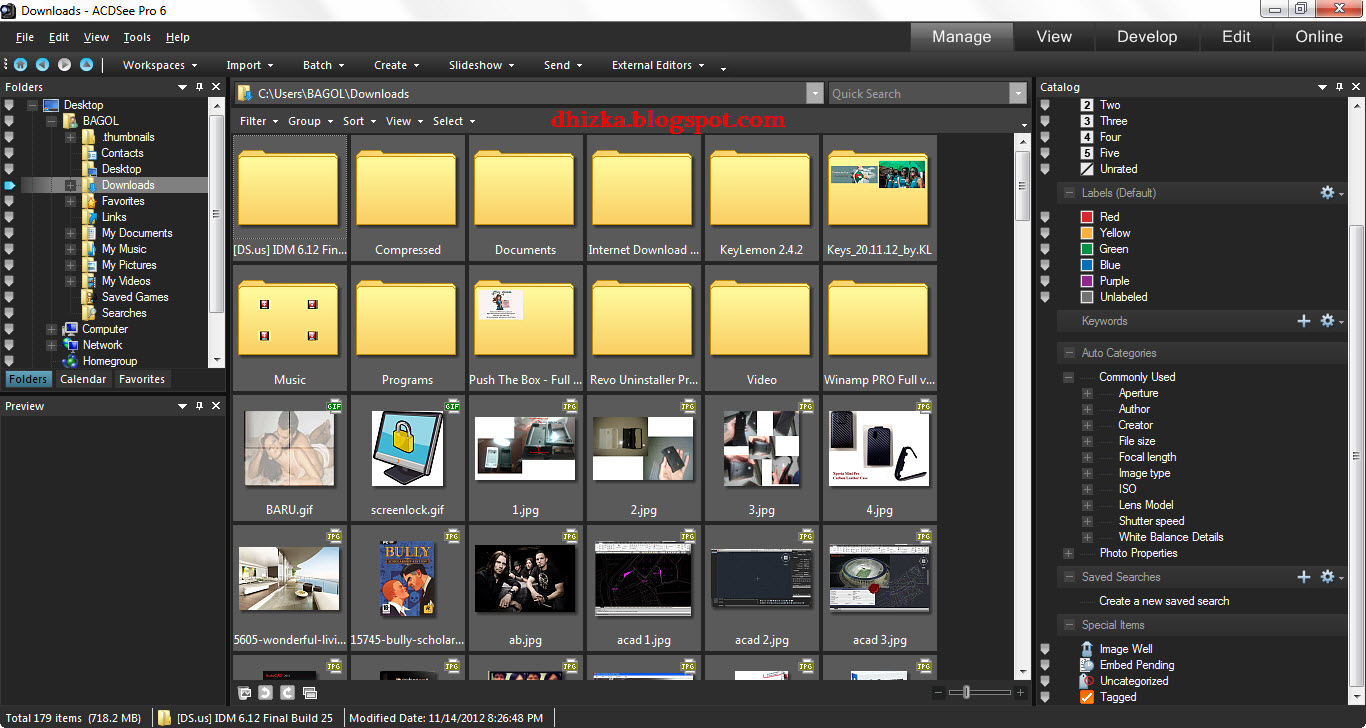Click the compare images icon in bottom toolbar
Viewport: 1366px width, 728px height.
(309, 692)
